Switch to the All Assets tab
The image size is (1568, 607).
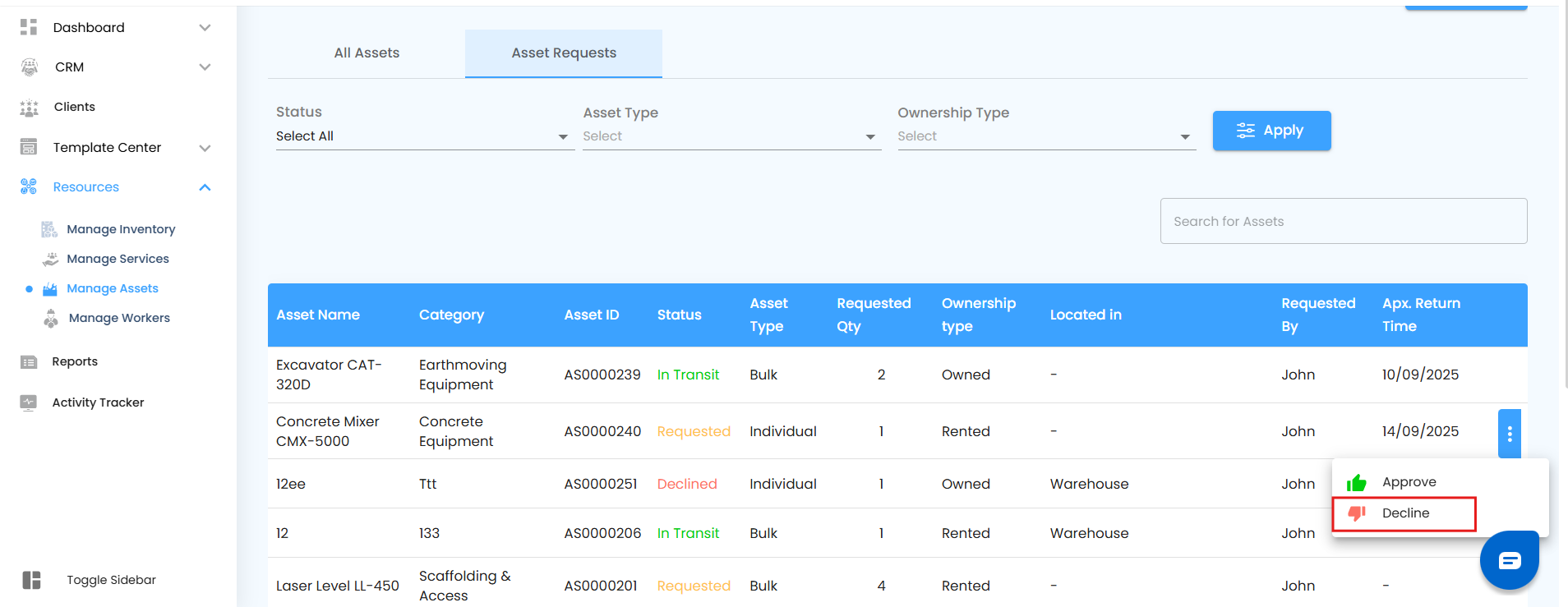(x=367, y=53)
